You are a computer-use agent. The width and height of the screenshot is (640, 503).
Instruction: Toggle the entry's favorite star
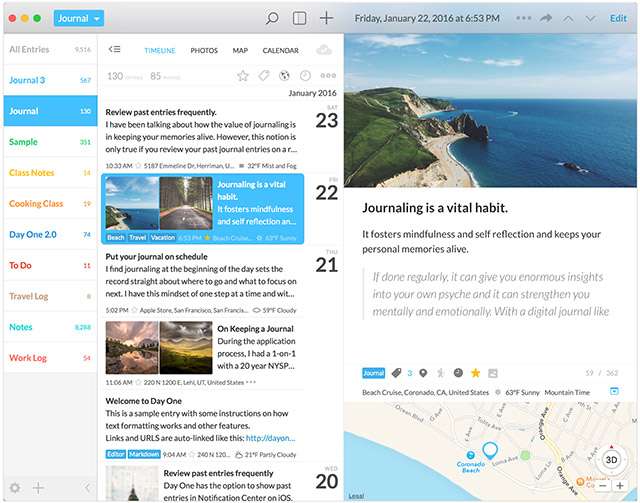coord(475,373)
